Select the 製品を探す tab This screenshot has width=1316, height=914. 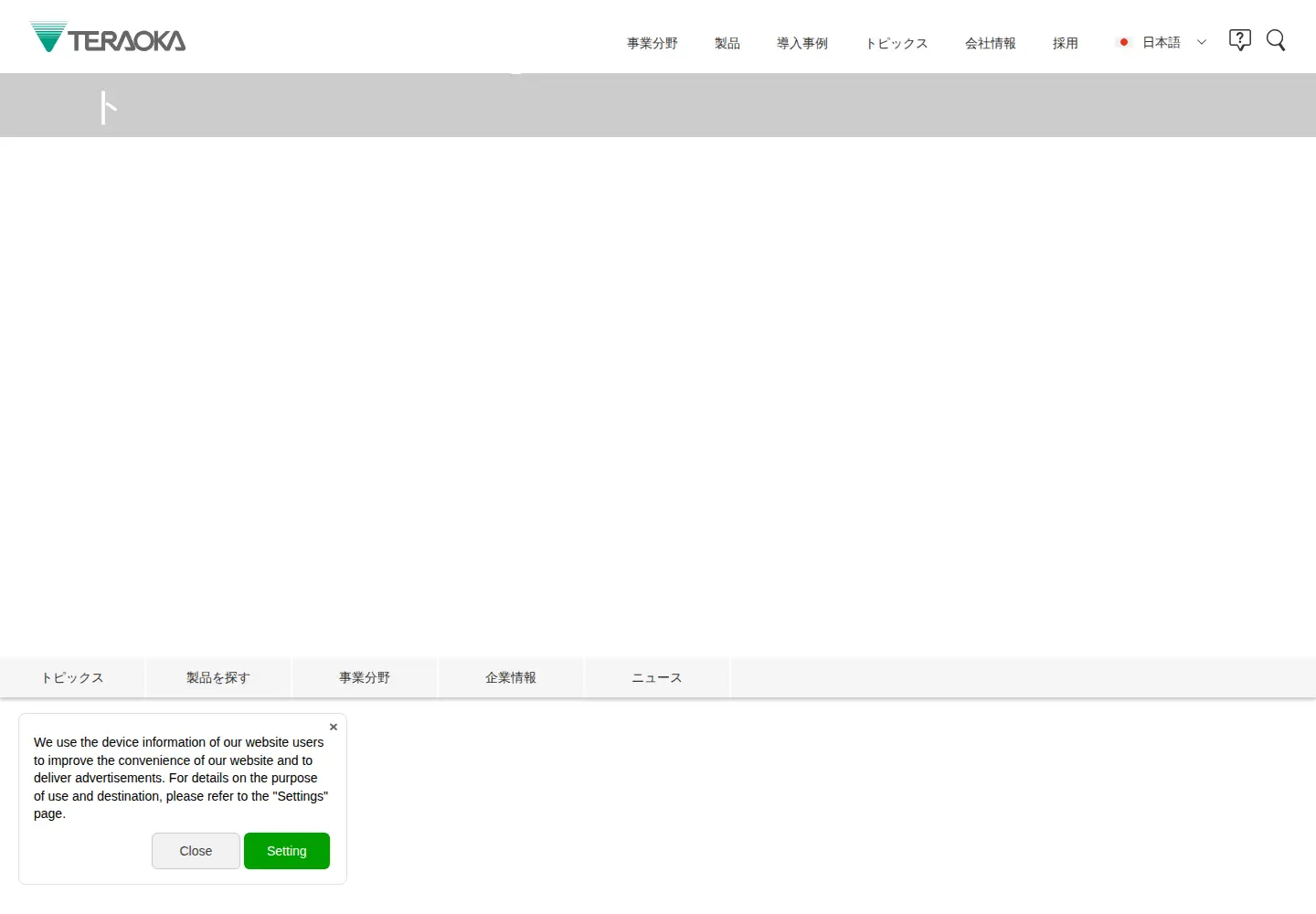[x=218, y=677]
